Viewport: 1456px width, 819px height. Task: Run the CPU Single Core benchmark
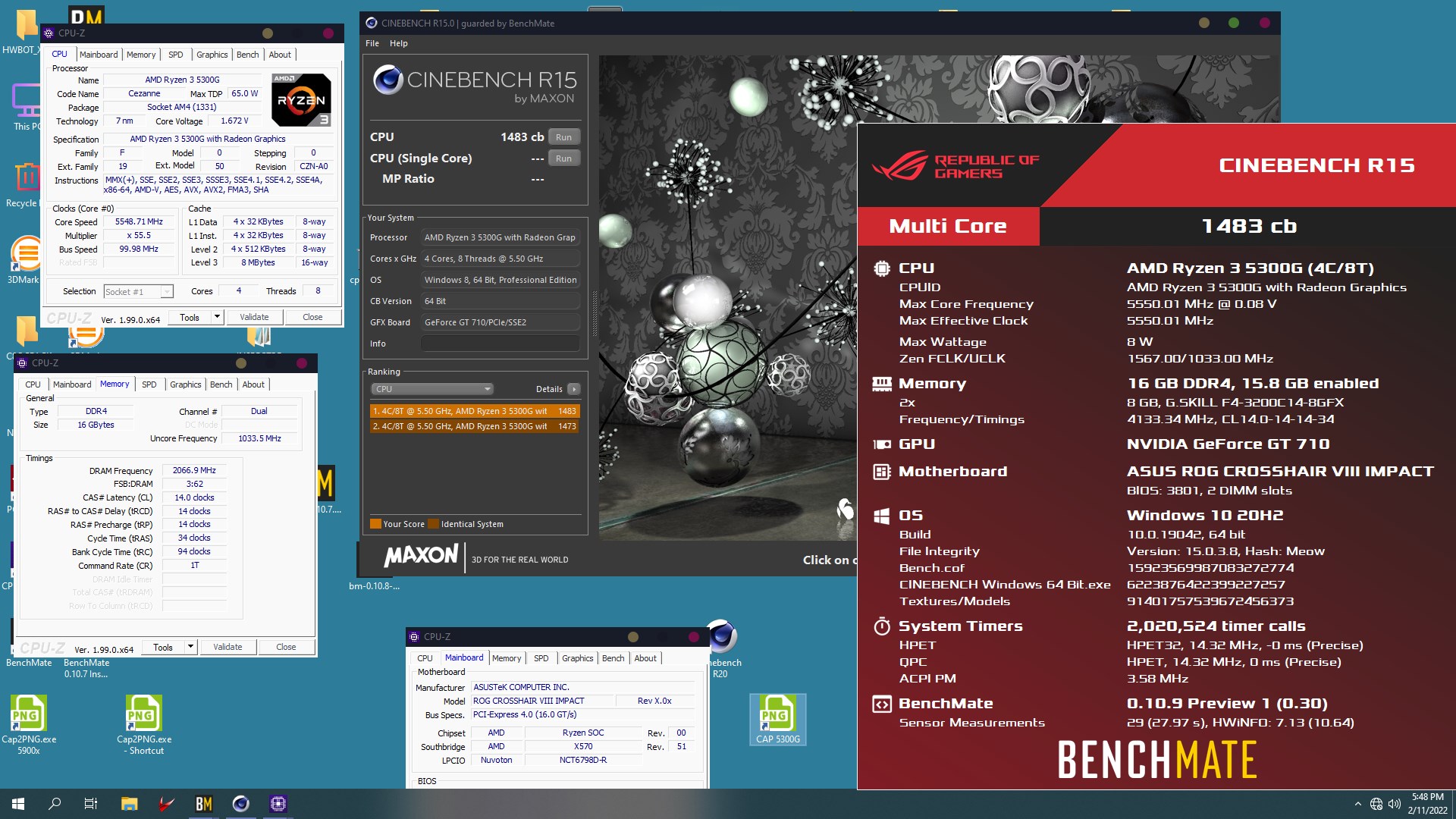[563, 158]
